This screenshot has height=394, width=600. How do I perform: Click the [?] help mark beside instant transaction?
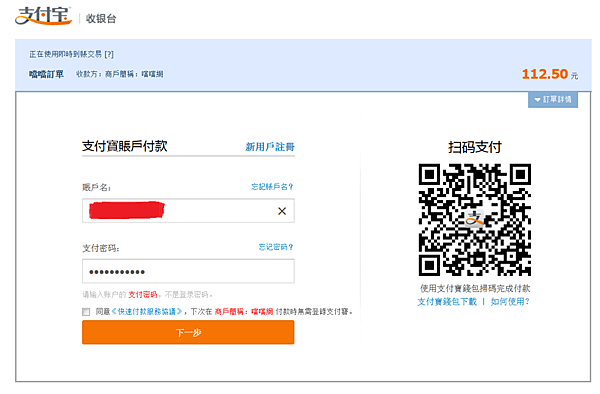(109, 54)
